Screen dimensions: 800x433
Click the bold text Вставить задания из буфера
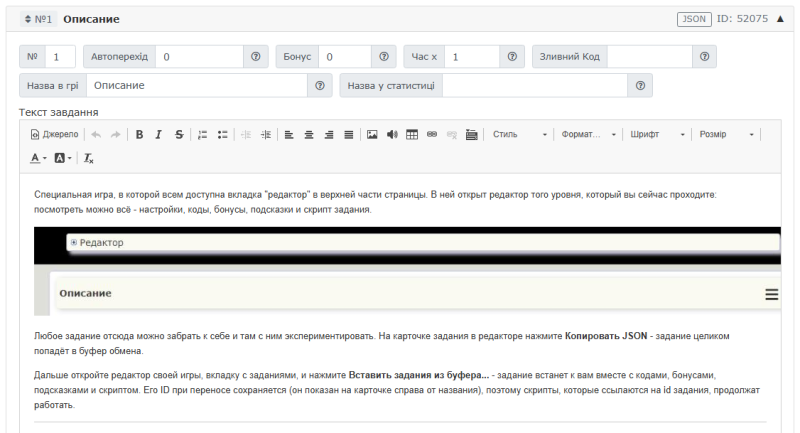coord(418,375)
